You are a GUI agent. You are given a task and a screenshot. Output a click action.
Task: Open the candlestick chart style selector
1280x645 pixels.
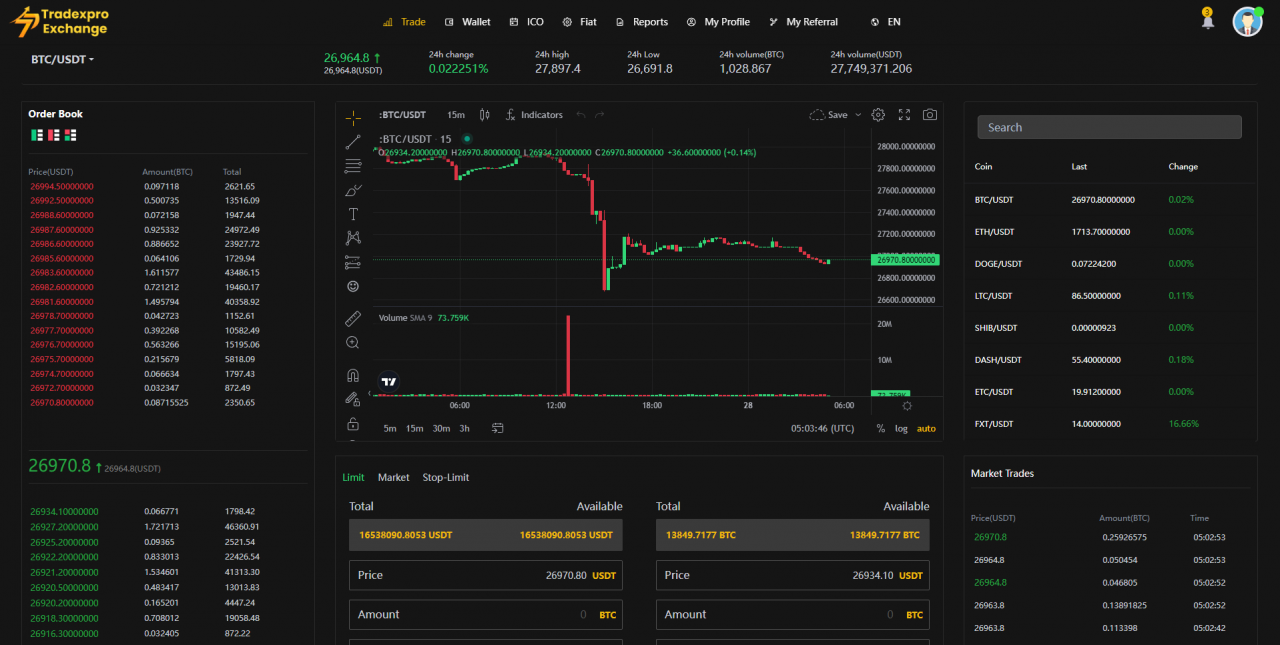[485, 115]
